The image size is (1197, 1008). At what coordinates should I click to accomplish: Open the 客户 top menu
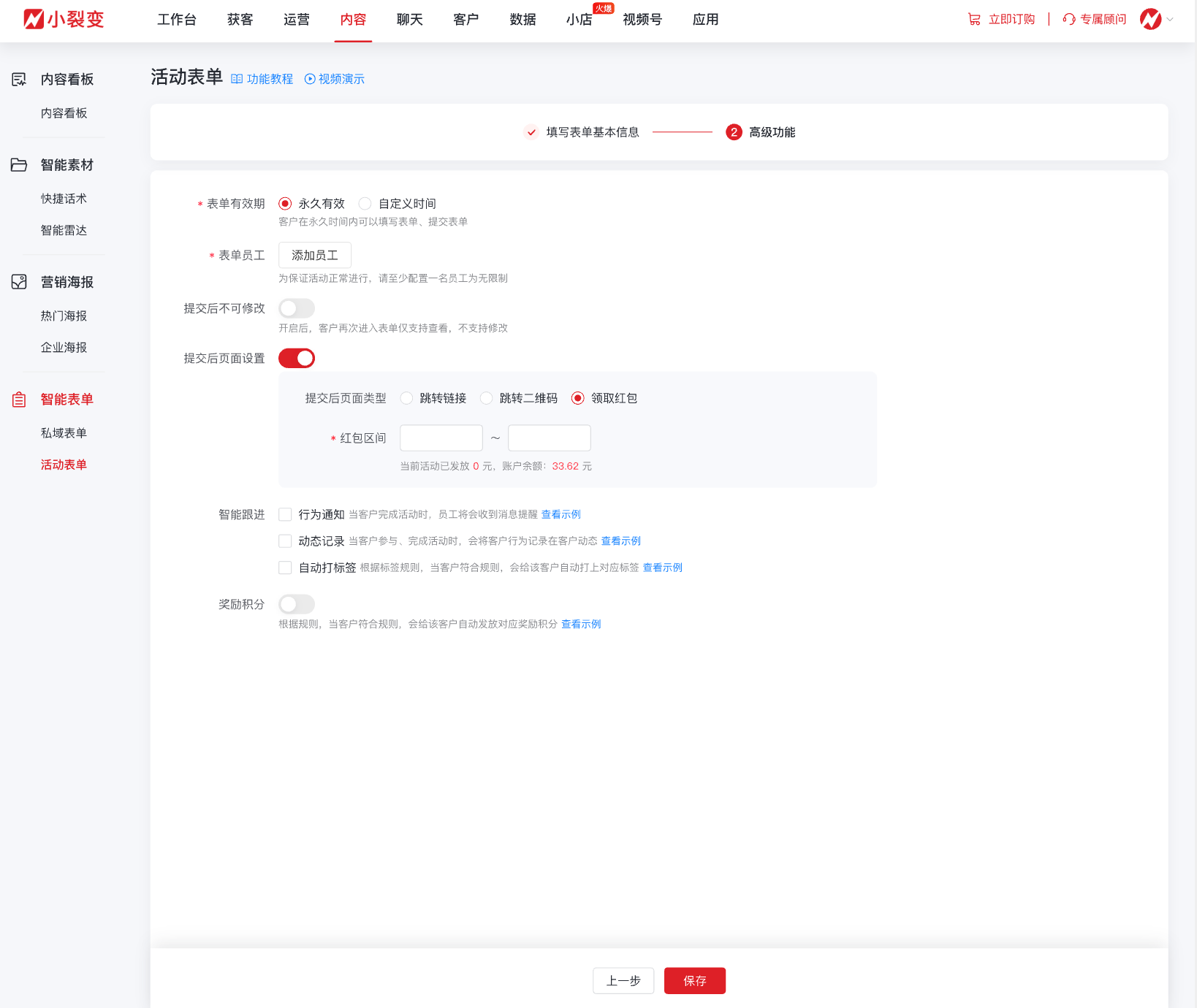[x=466, y=20]
